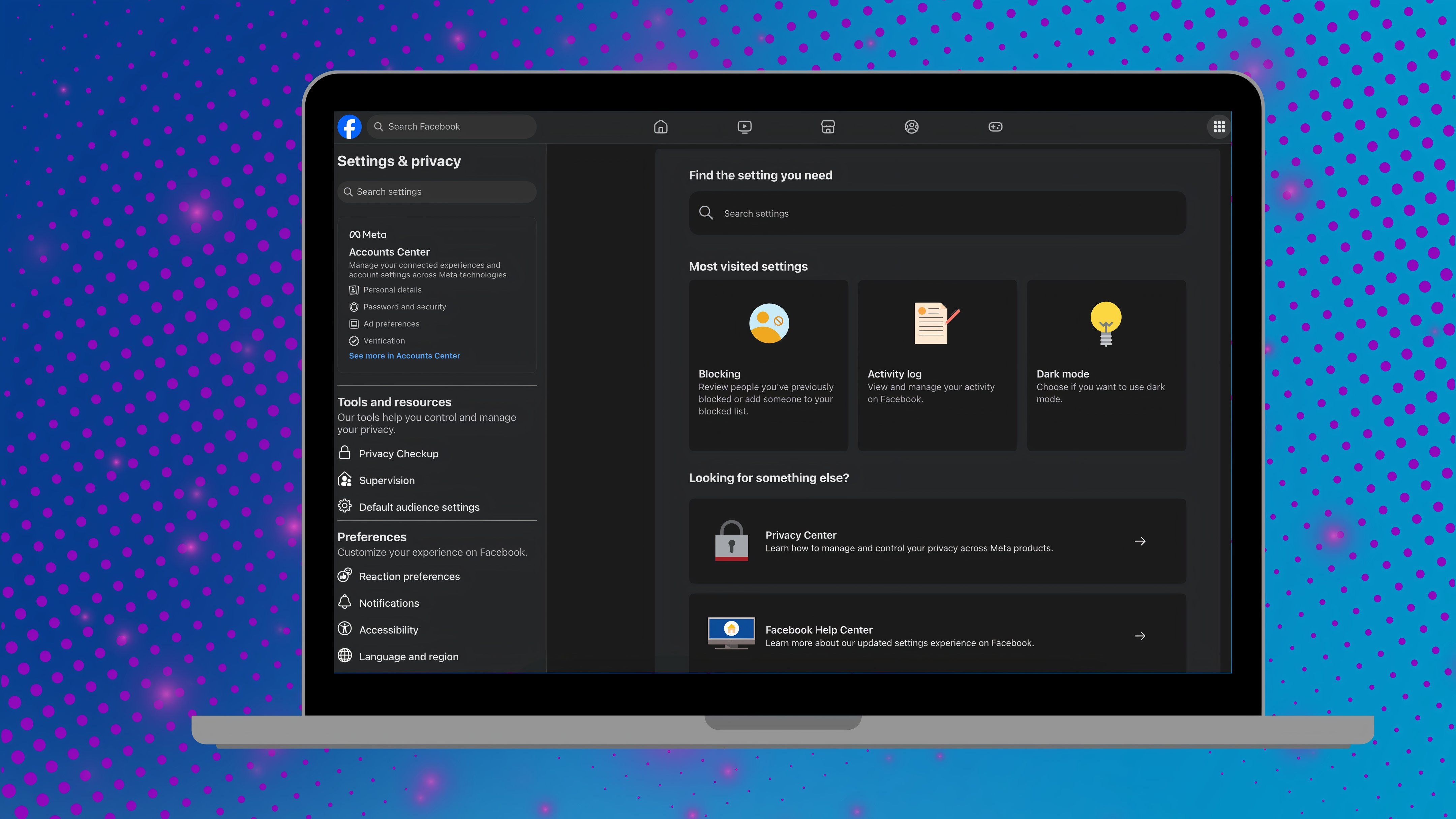Screen dimensions: 1456x819
Task: Click the Language and region globe icon
Action: pyautogui.click(x=344, y=655)
